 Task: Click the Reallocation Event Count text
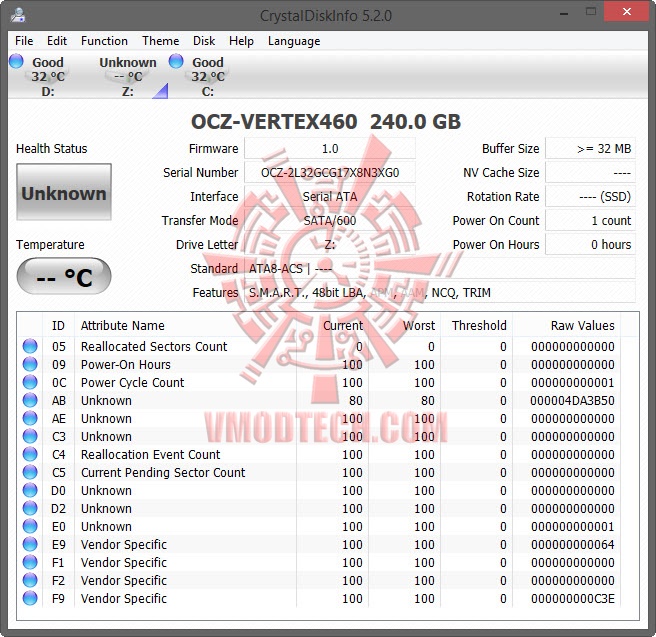coord(150,455)
